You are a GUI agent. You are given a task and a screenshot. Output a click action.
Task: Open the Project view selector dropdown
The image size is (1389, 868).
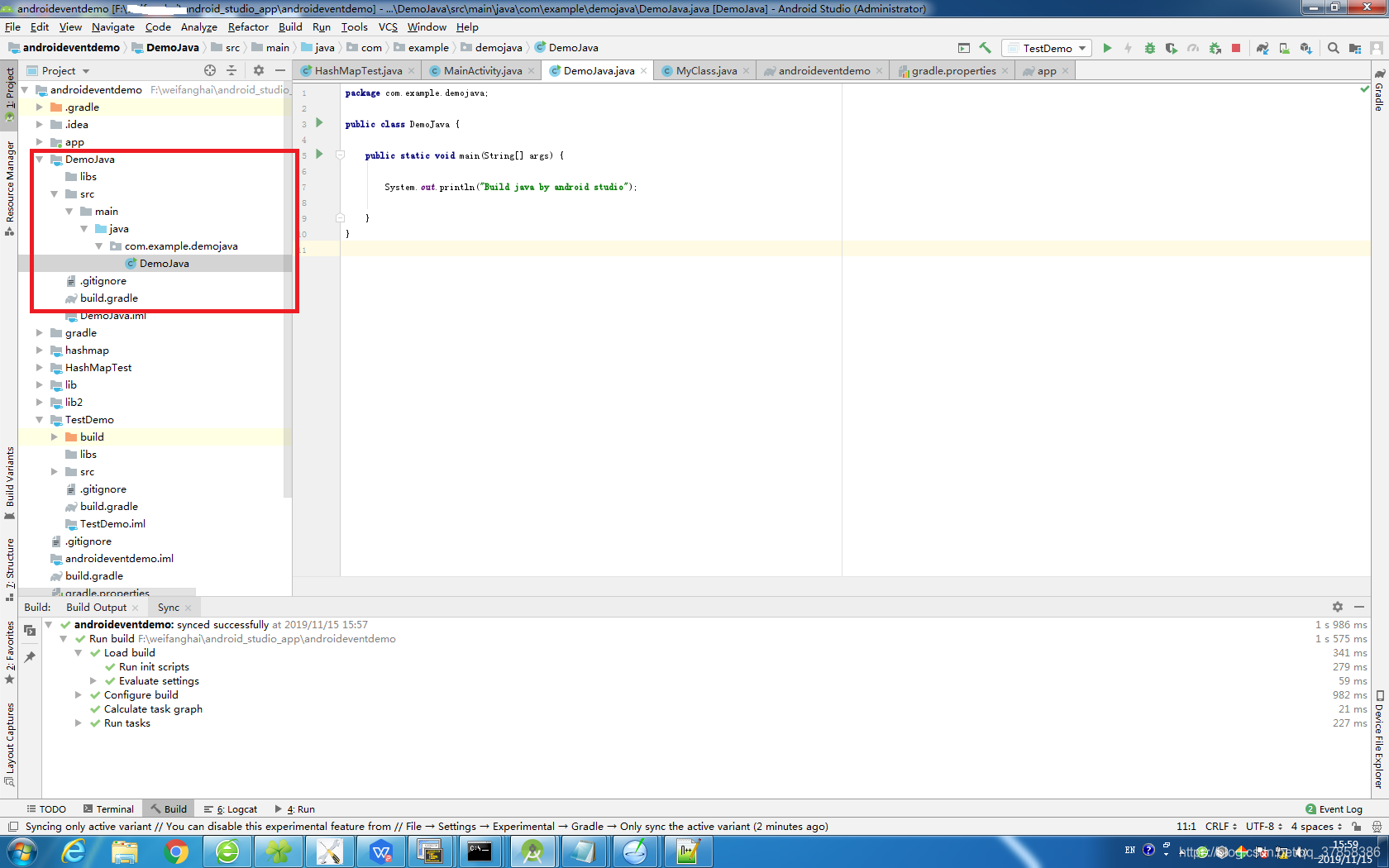(x=59, y=71)
